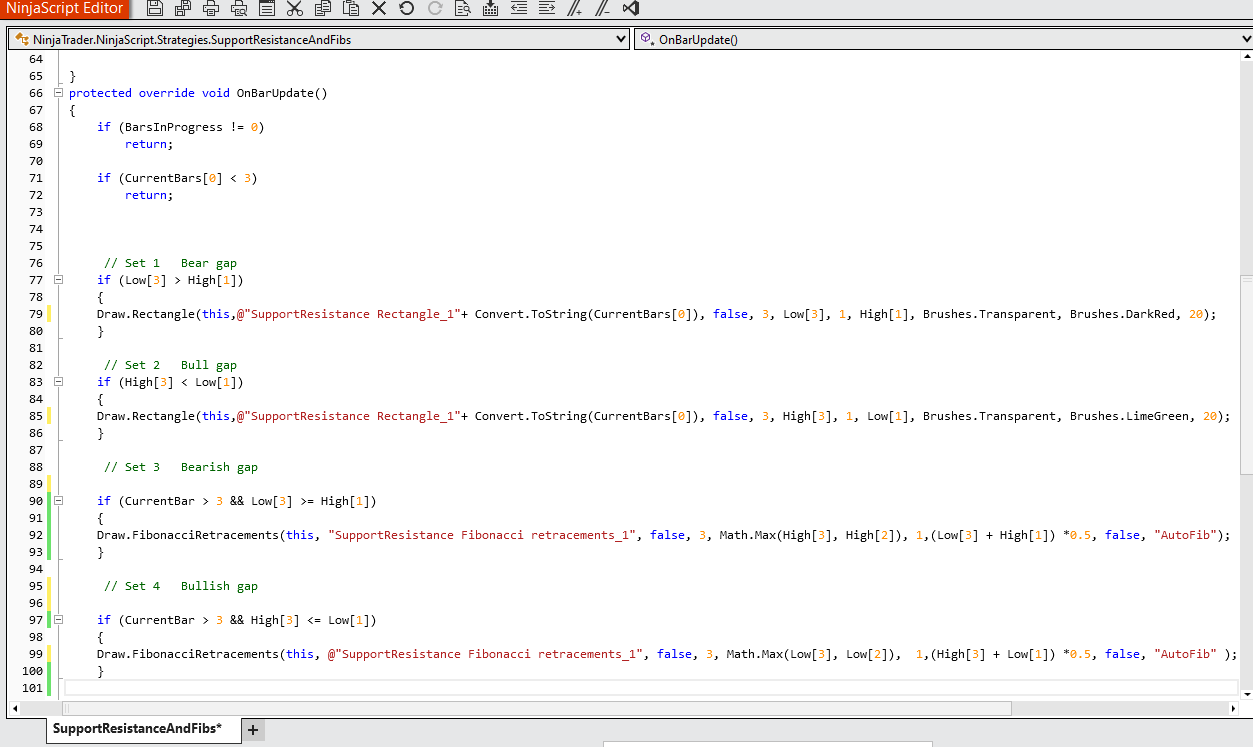This screenshot has height=747, width=1253.
Task: Open Print Preview icon
Action: [x=239, y=9]
